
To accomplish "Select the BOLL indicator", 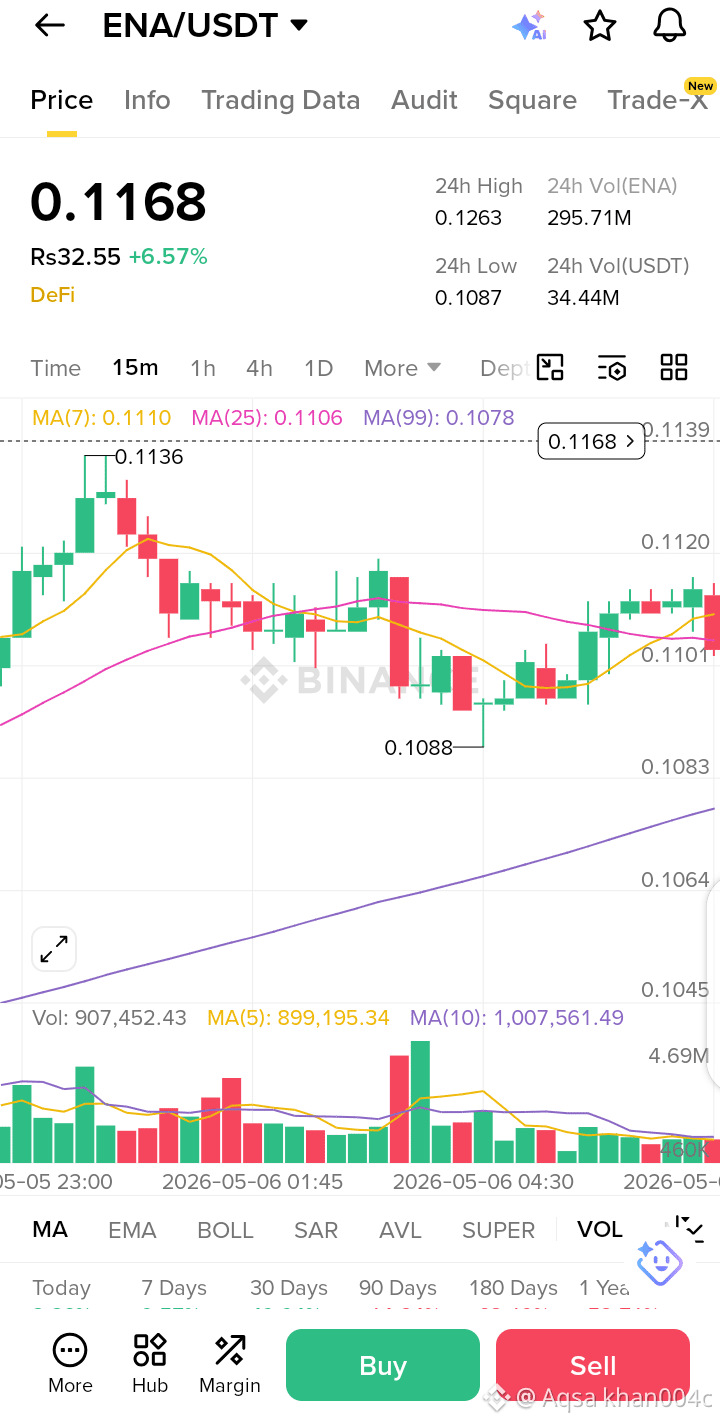I will 225,1230.
